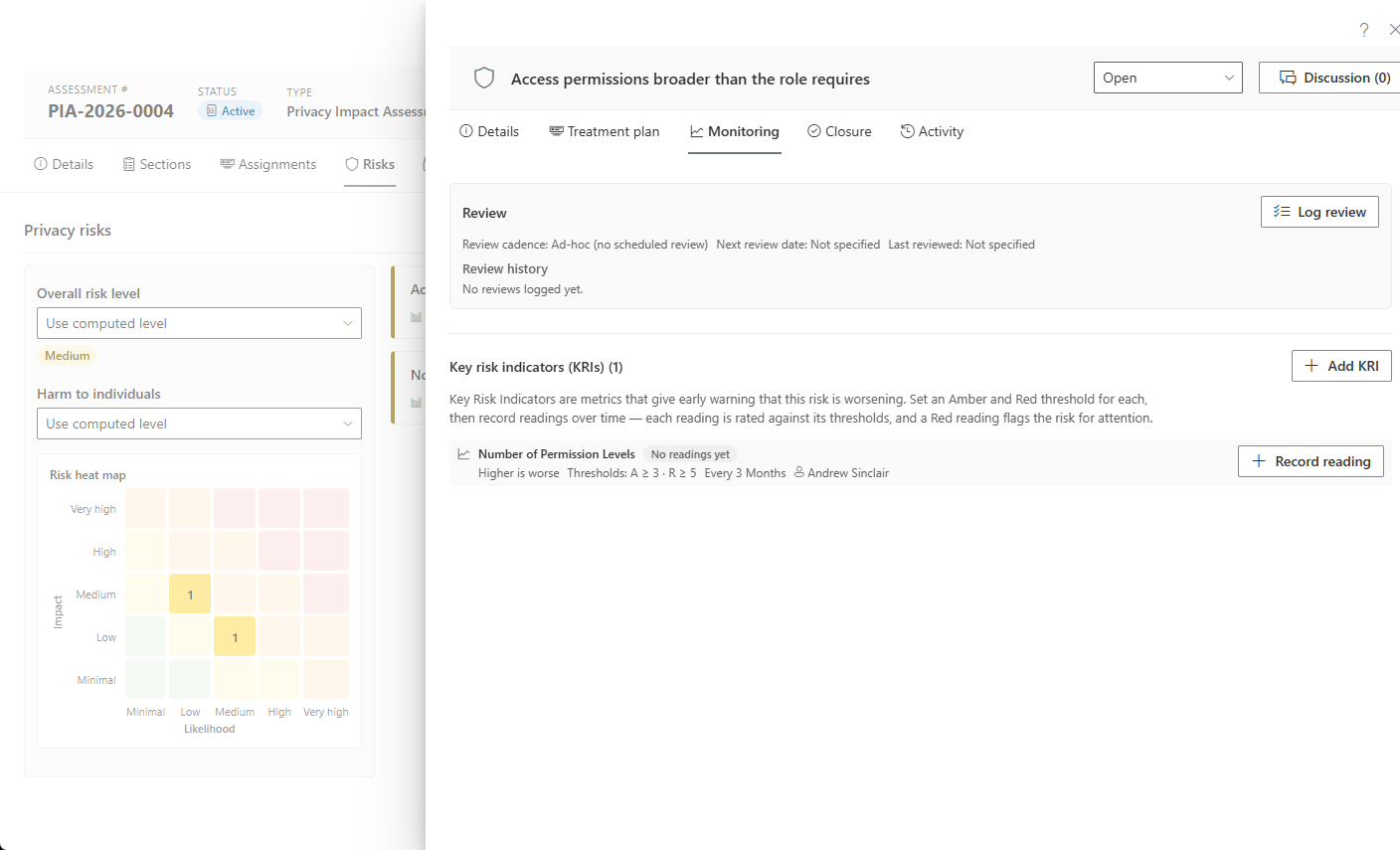Screen dimensions: 1400x850
Task: Open the risk status dropdown showing Open
Action: [x=1168, y=78]
